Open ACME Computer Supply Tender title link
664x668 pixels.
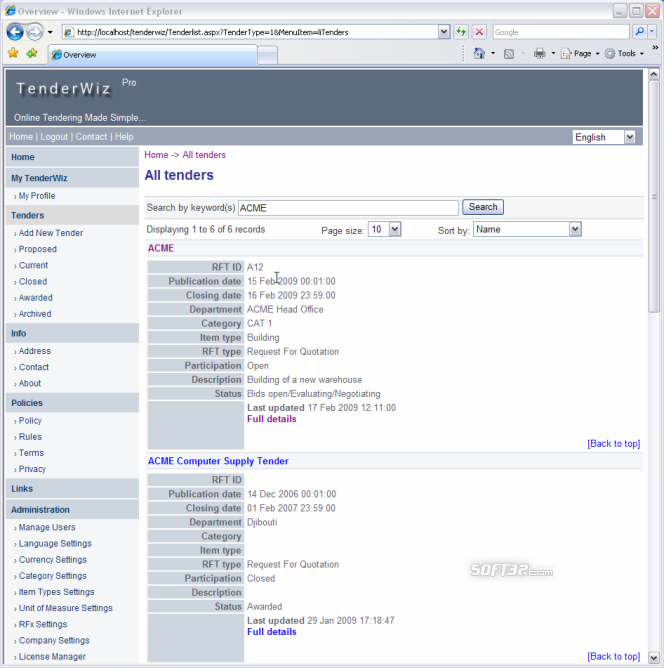(x=218, y=461)
